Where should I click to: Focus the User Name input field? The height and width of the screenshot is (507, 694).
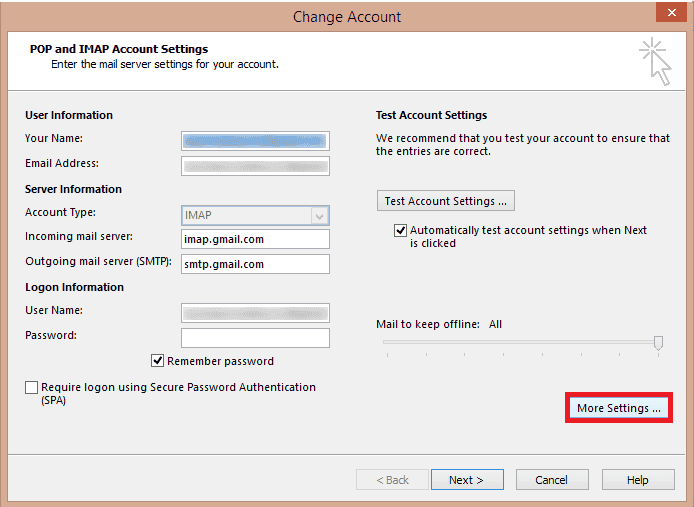(x=255, y=312)
